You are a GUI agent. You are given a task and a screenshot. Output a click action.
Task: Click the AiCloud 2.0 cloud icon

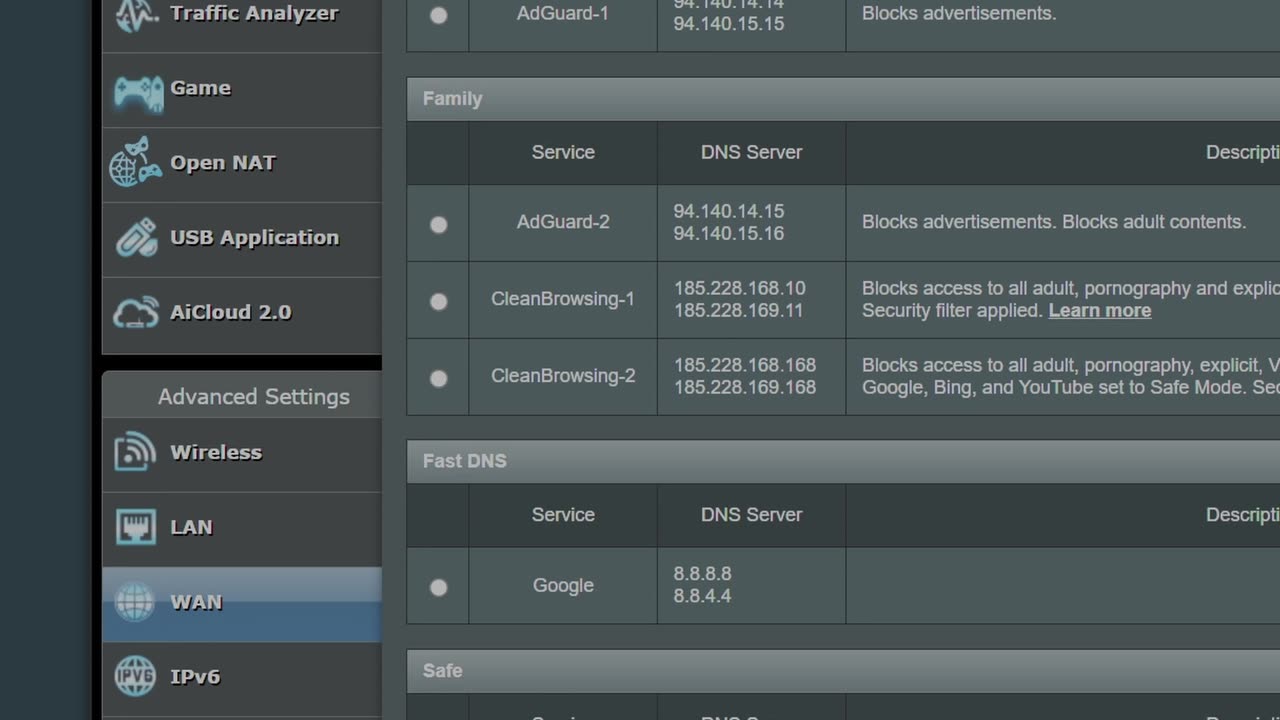[x=135, y=312]
